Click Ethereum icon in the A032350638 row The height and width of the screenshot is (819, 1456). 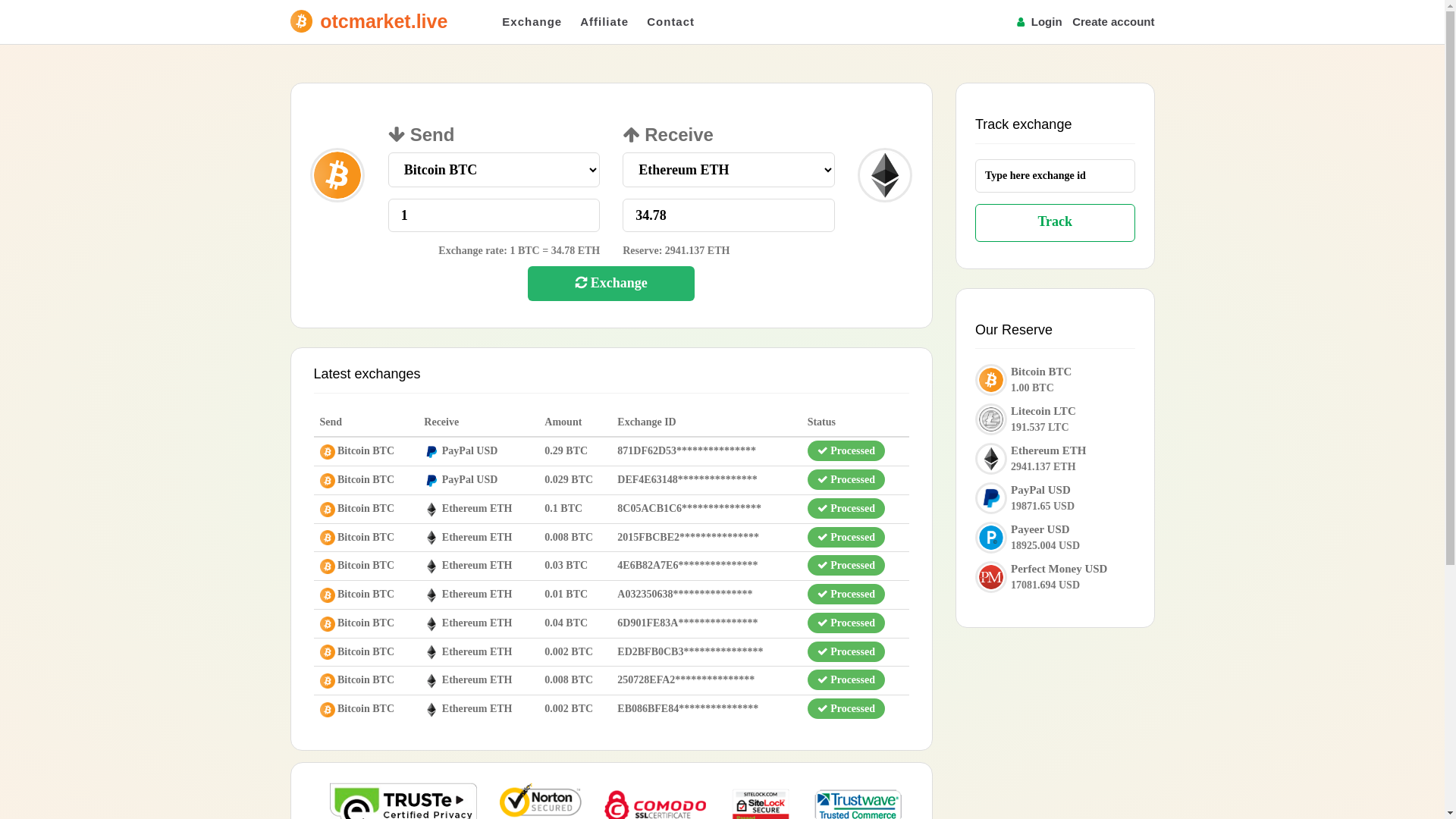point(431,595)
